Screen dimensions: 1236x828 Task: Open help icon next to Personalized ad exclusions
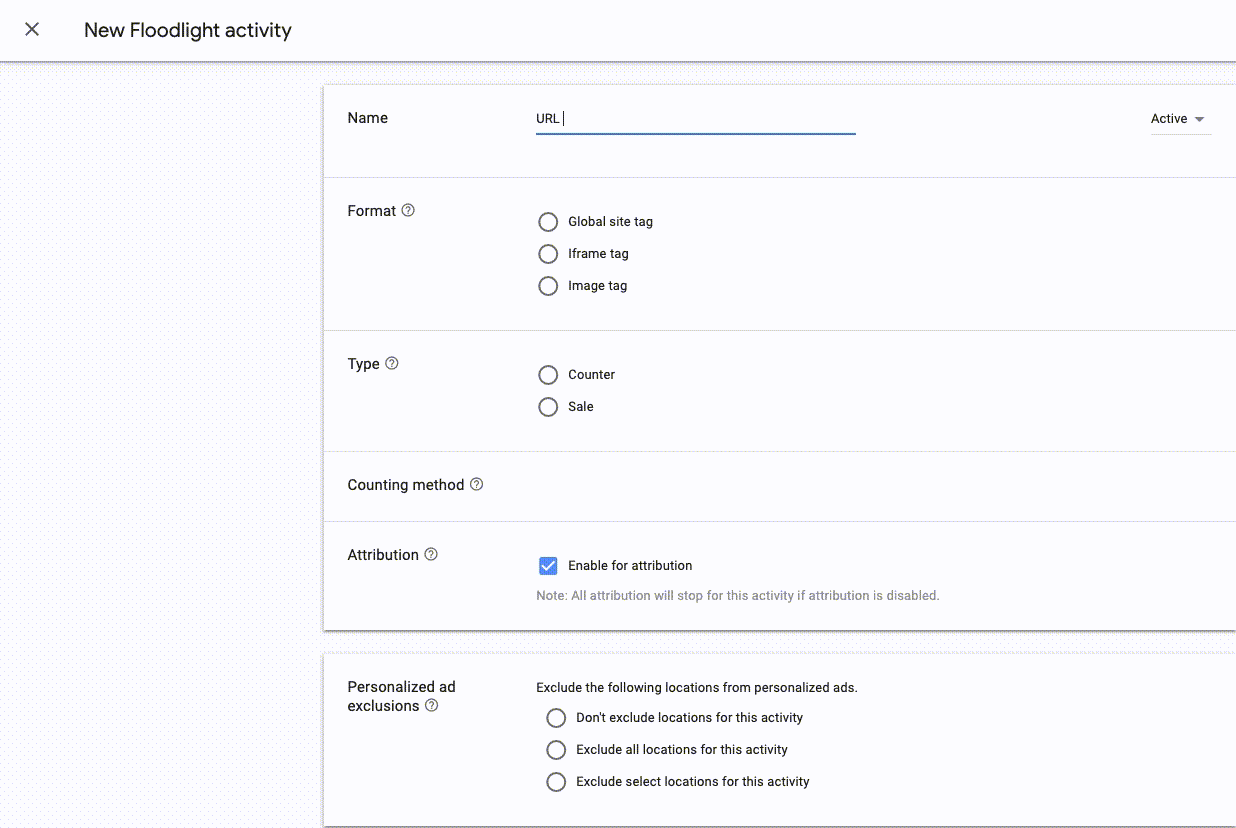432,705
